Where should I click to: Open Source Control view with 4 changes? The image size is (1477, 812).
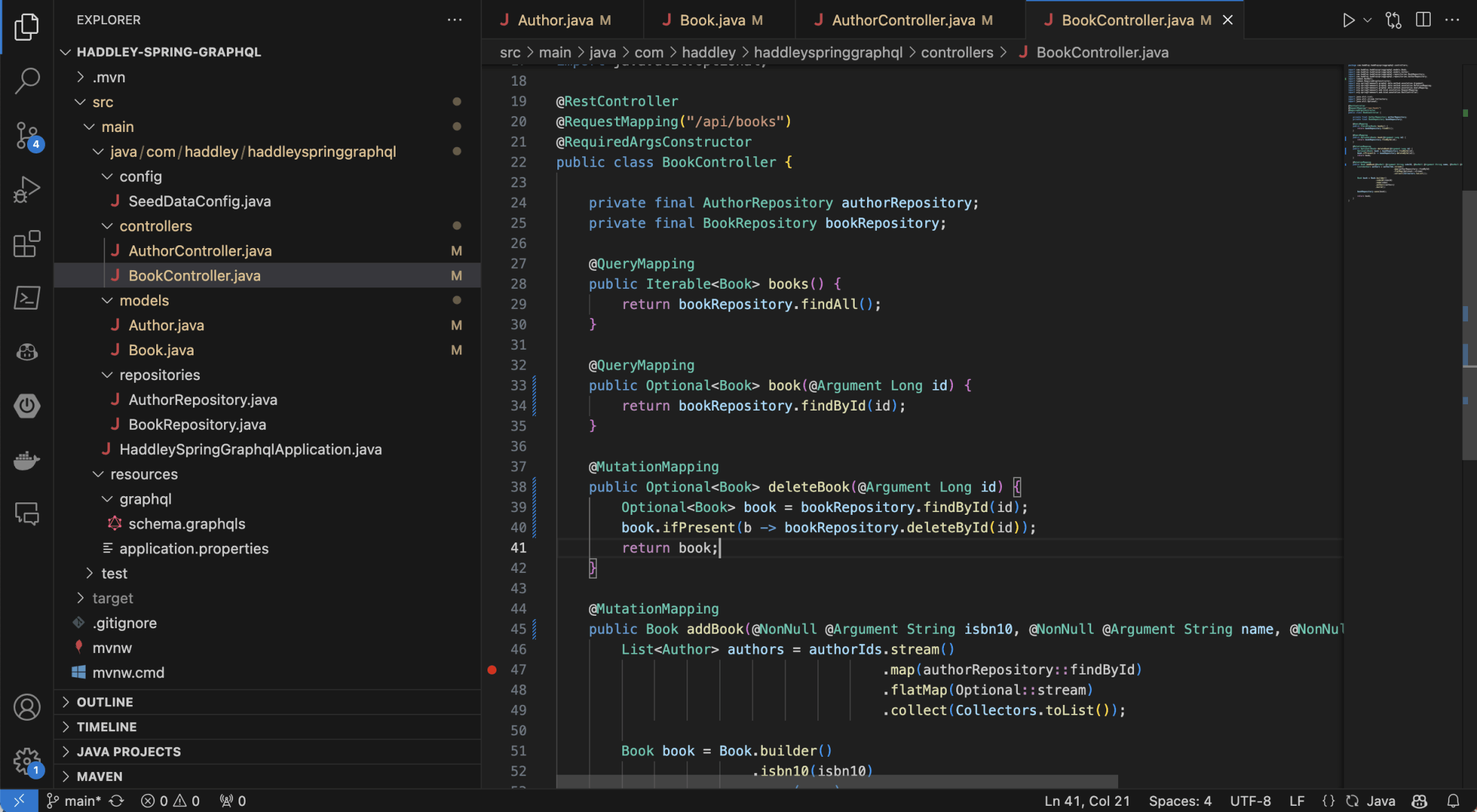[27, 135]
